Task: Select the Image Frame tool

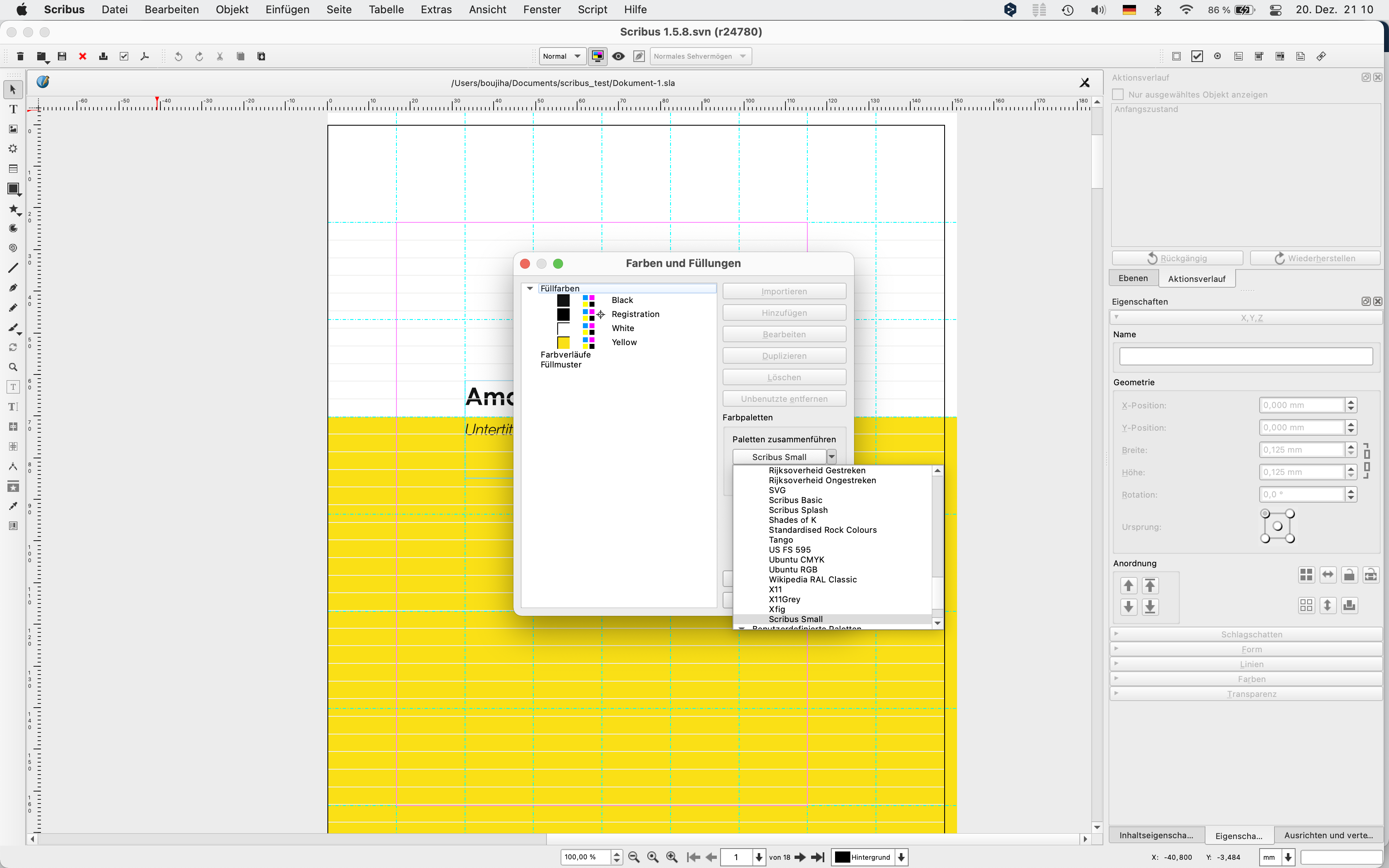Action: [13, 129]
